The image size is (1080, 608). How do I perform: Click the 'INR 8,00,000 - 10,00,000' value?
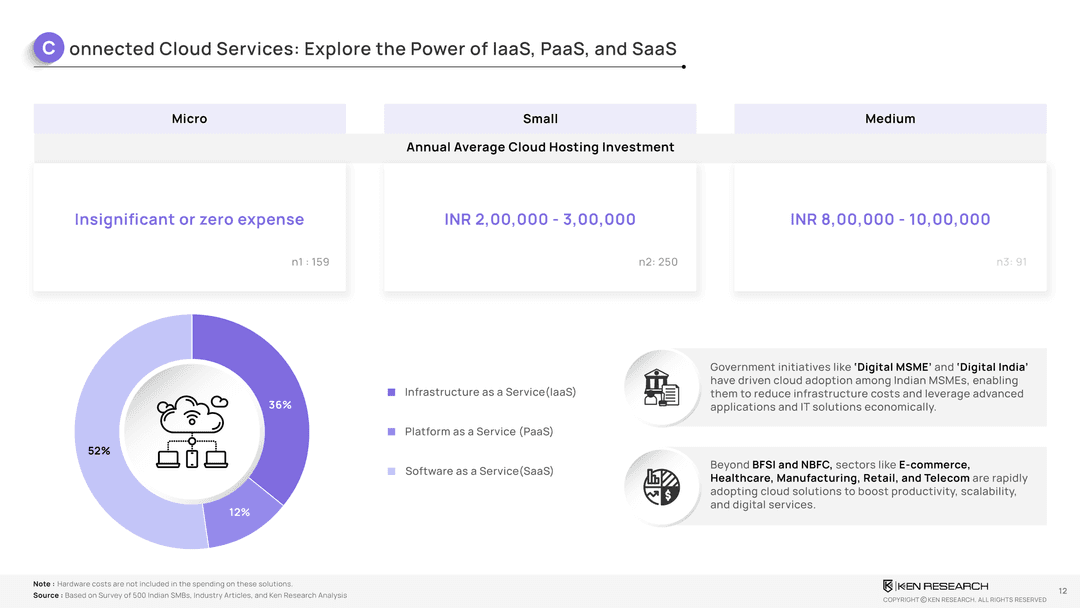[x=890, y=220]
